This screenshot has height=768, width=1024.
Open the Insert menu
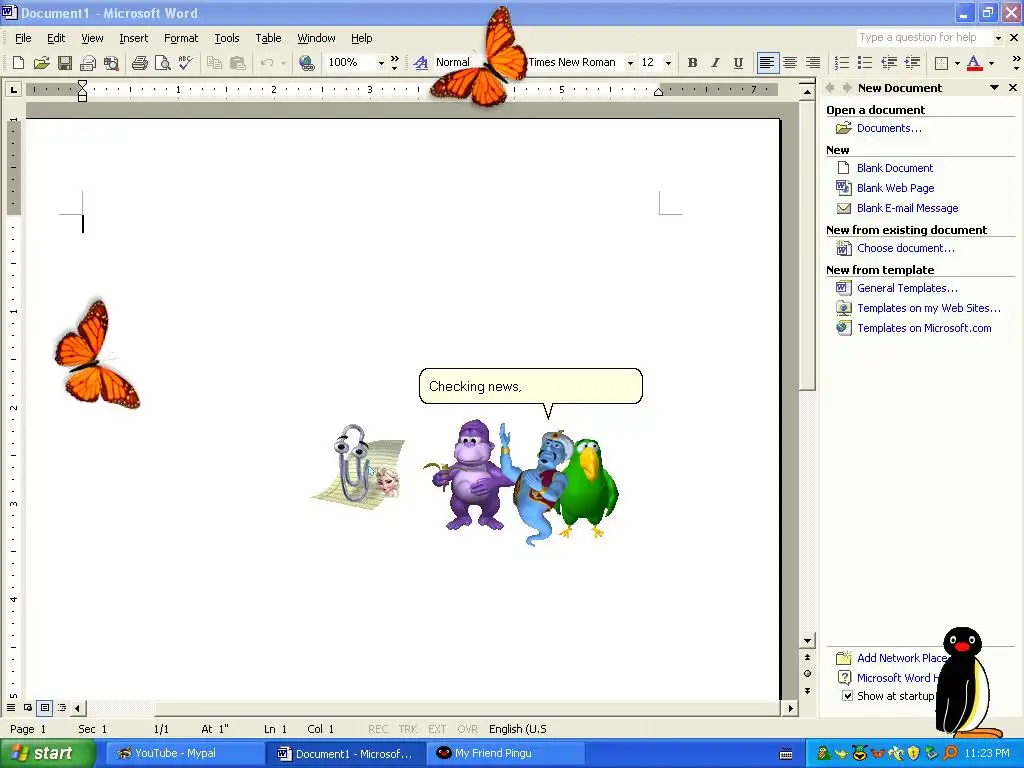133,38
